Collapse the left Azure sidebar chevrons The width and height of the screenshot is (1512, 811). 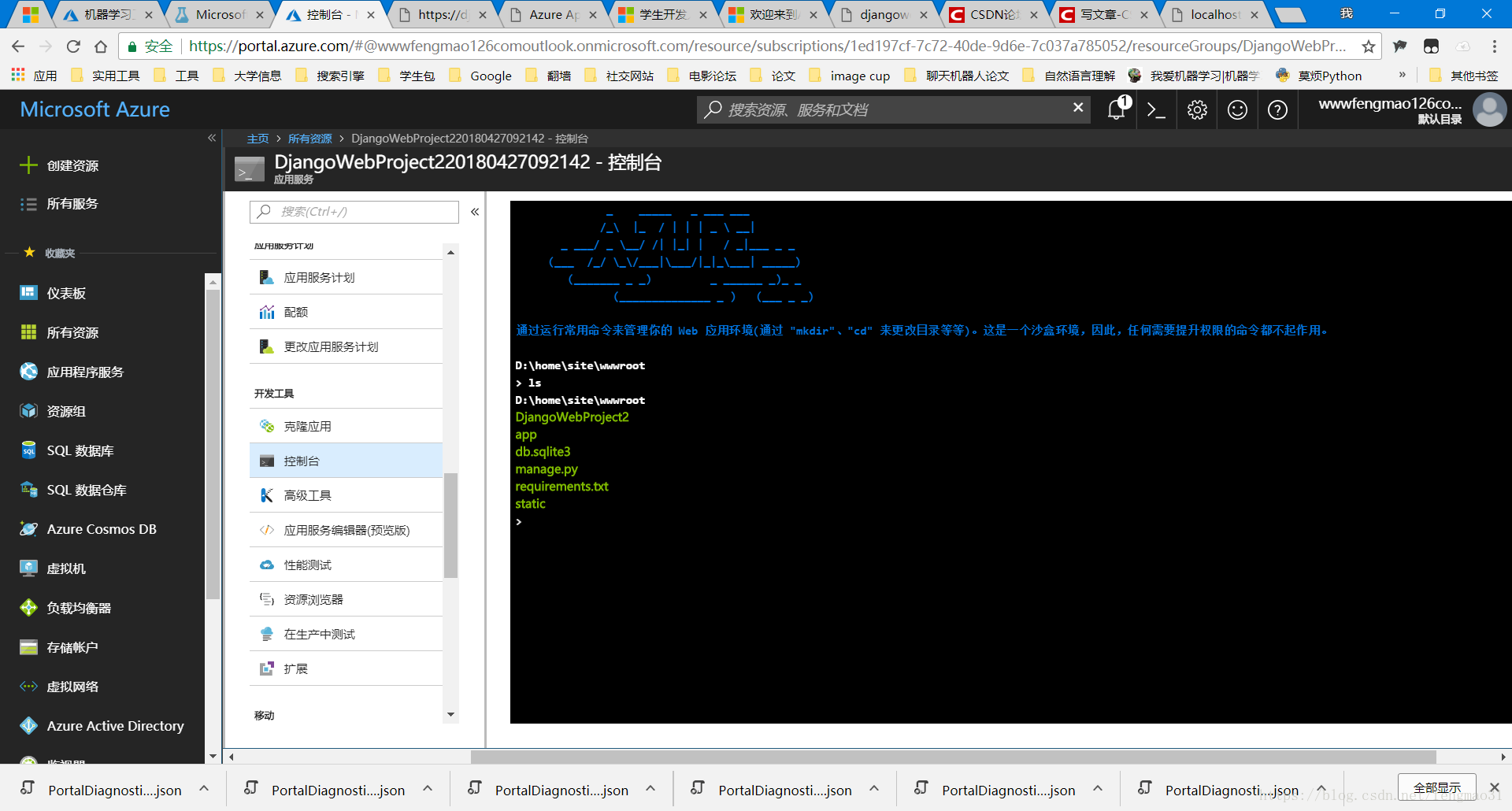[x=212, y=138]
